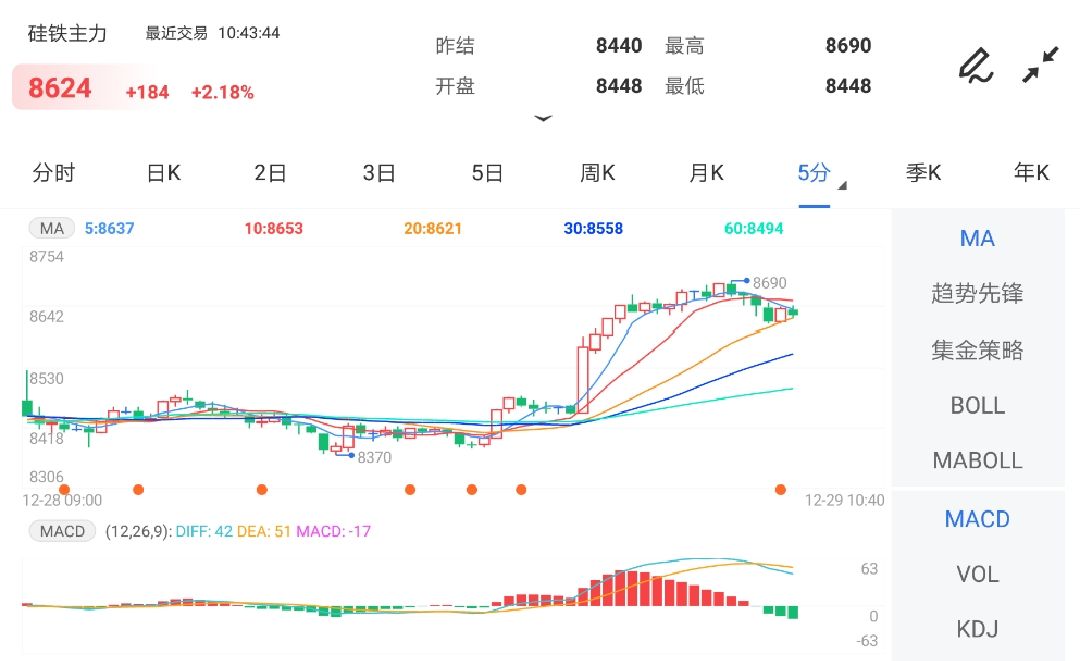Screen dimensions: 1080x661
Task: Click the +184 price change value
Action: [147, 92]
